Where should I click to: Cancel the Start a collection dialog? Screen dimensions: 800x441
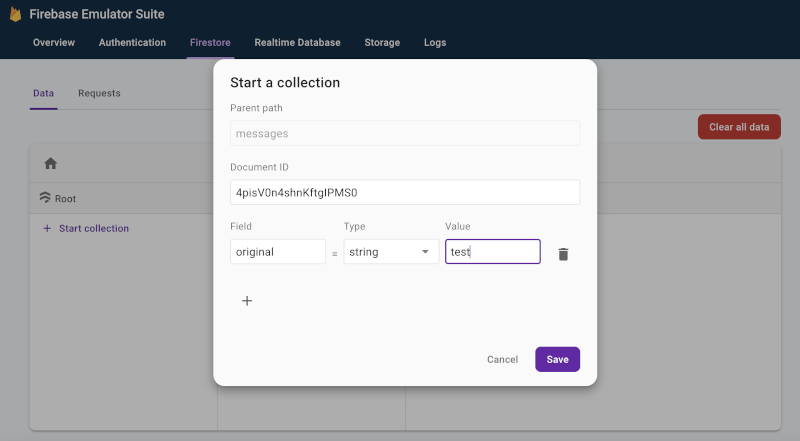502,359
